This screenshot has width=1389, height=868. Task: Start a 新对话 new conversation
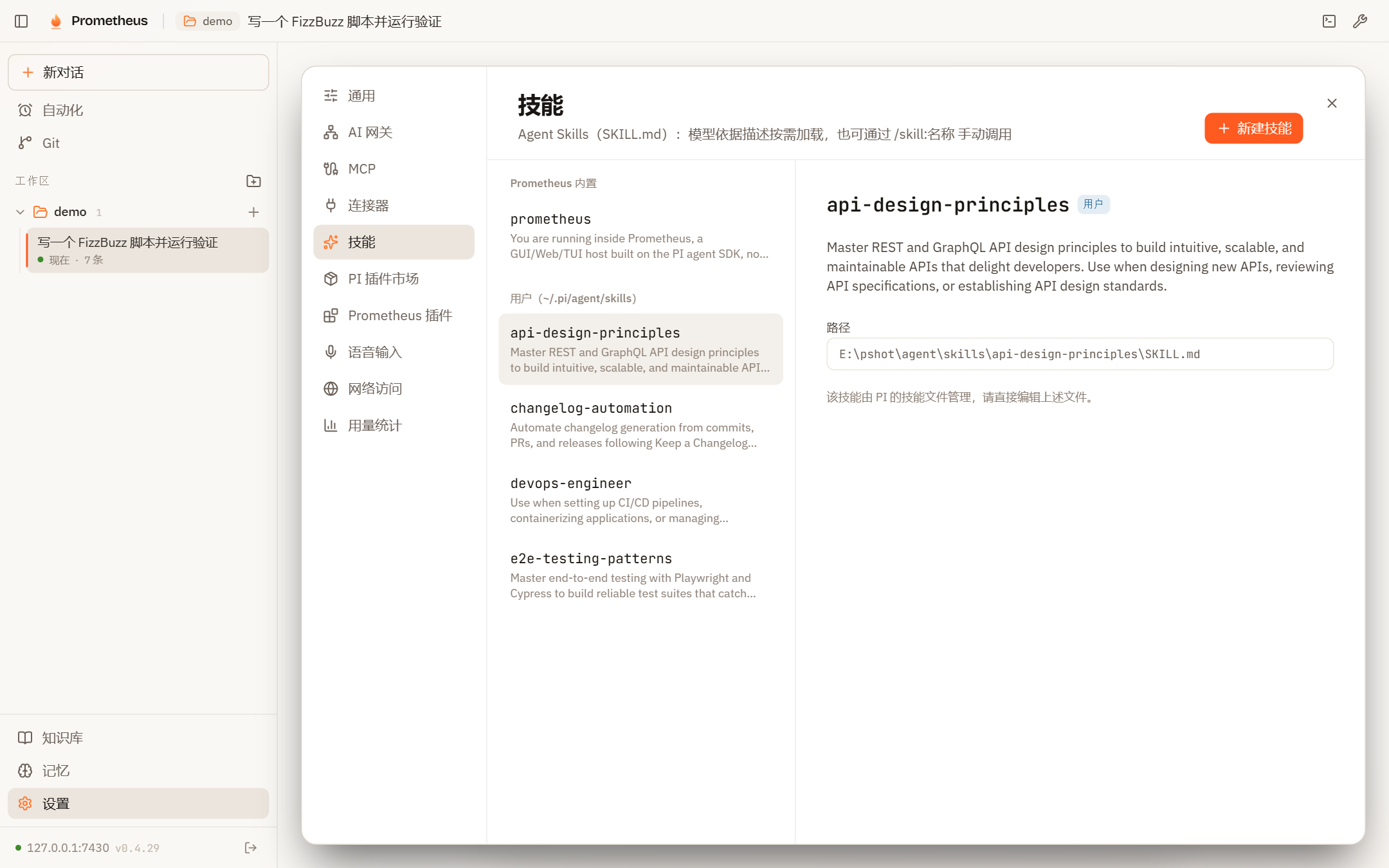click(x=138, y=72)
